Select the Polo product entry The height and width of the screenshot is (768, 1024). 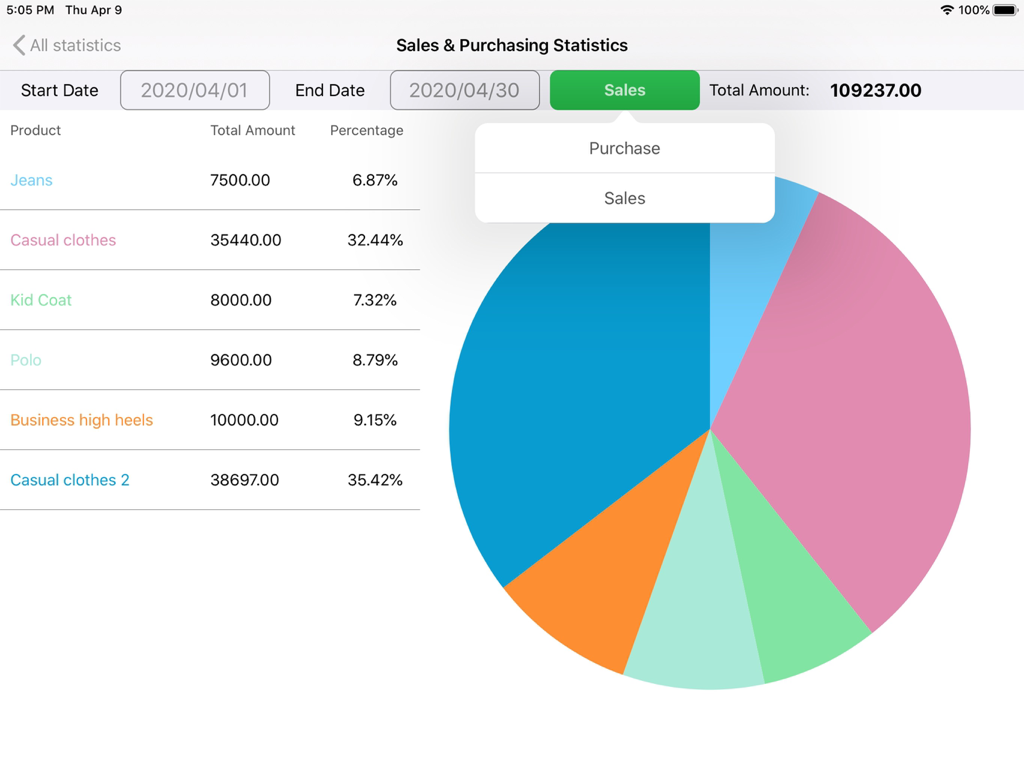pyautogui.click(x=25, y=360)
